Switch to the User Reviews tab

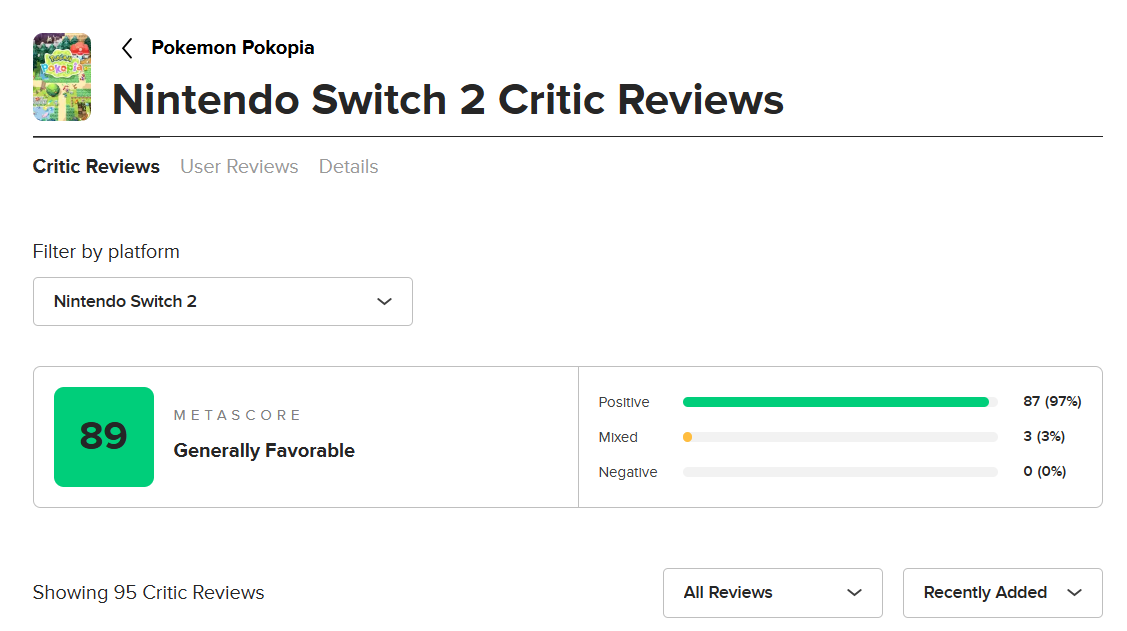pos(239,167)
